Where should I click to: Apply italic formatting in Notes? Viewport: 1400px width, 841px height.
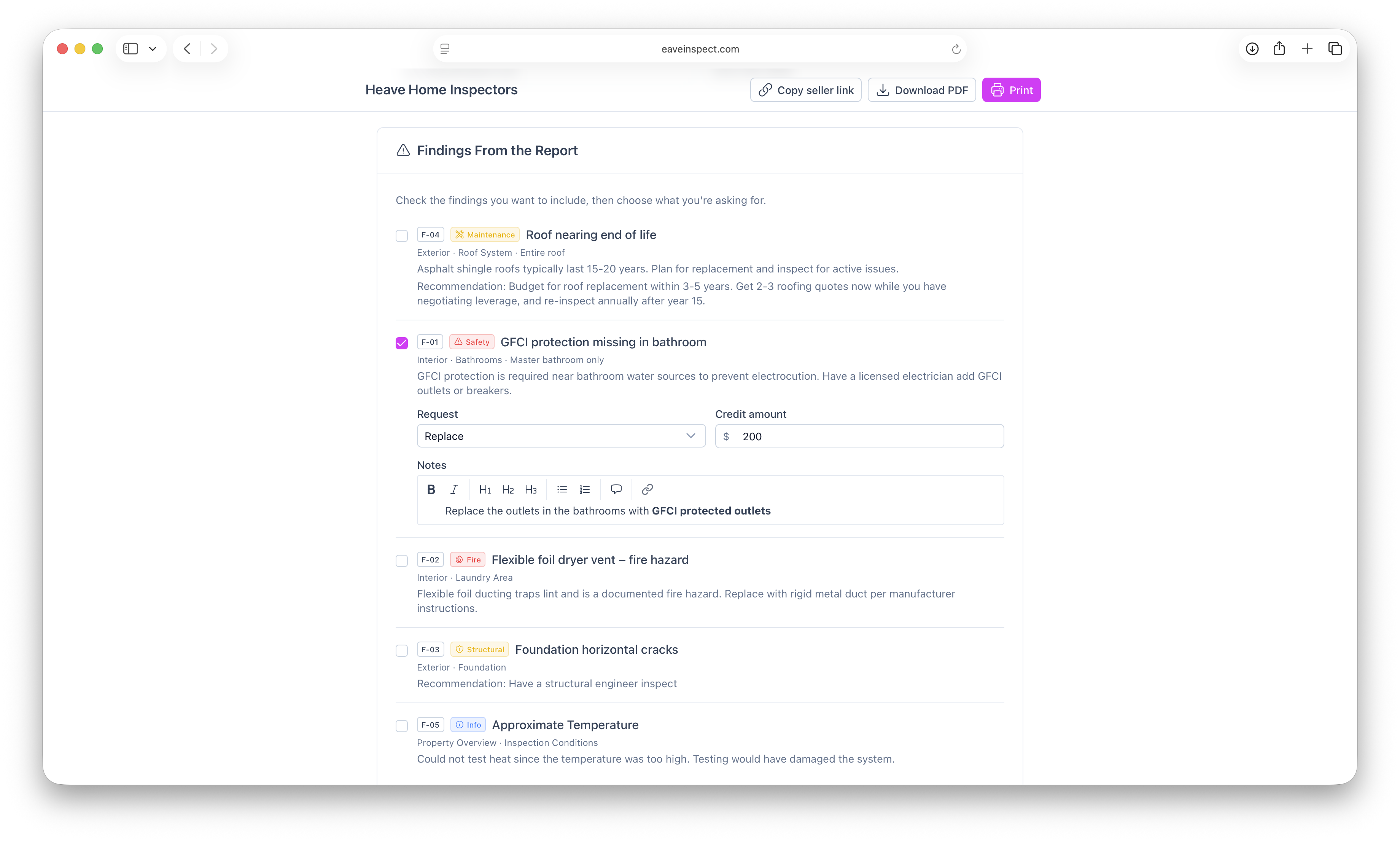tap(454, 489)
